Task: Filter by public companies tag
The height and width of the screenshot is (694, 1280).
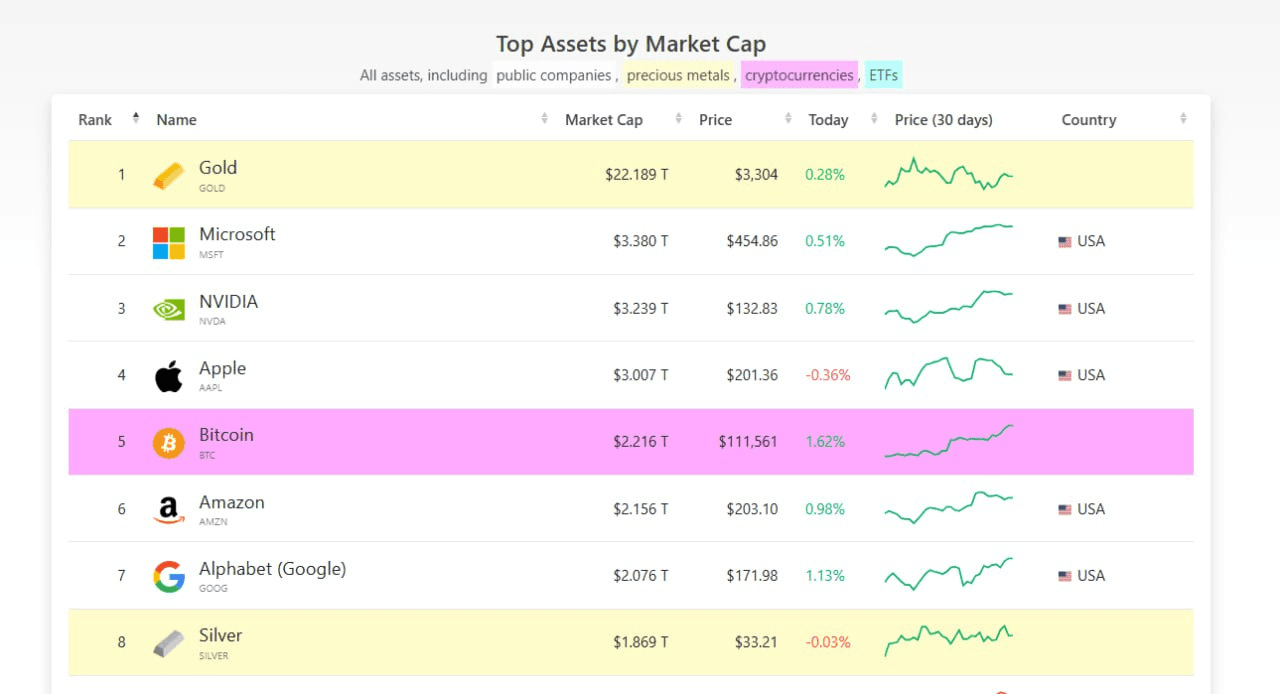Action: (x=554, y=75)
